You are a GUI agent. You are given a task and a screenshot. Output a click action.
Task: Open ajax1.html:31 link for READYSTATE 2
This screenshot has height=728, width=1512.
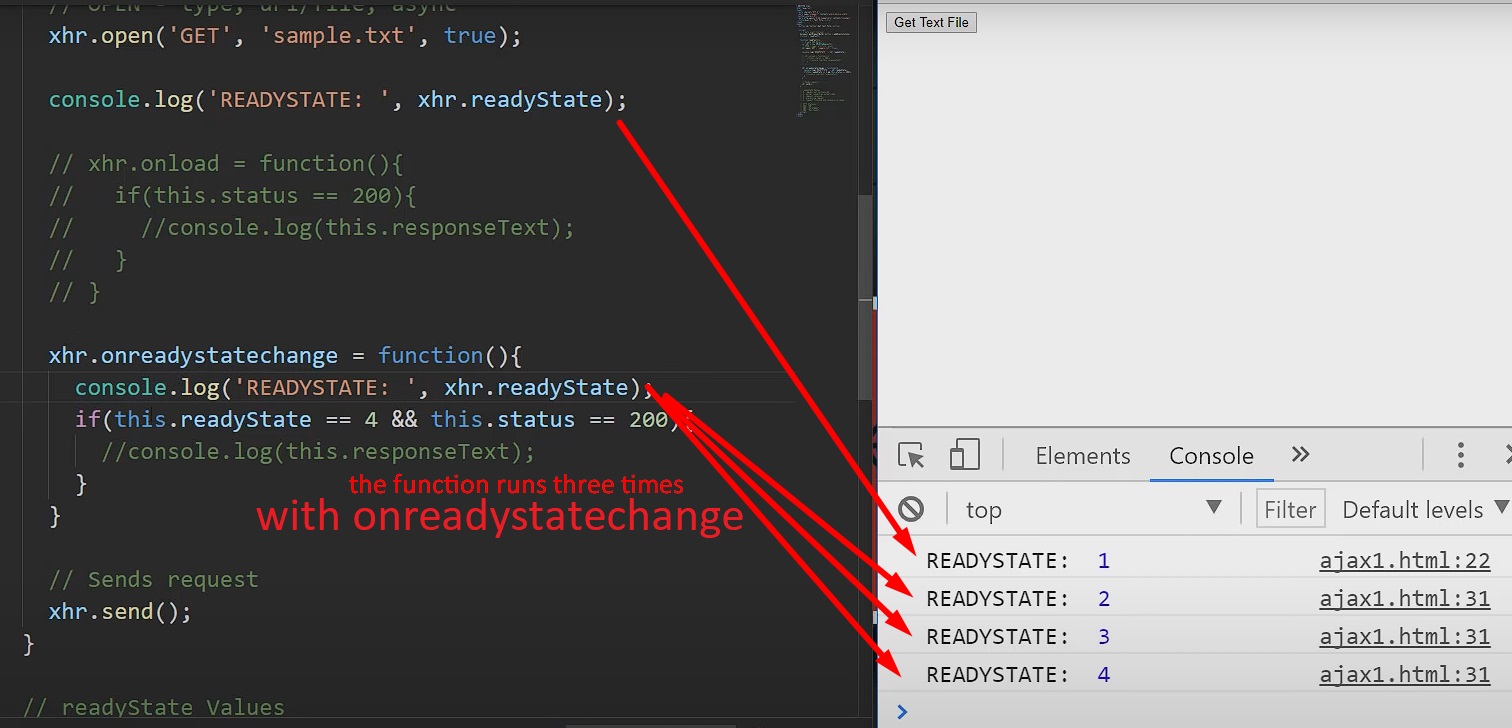coord(1404,599)
